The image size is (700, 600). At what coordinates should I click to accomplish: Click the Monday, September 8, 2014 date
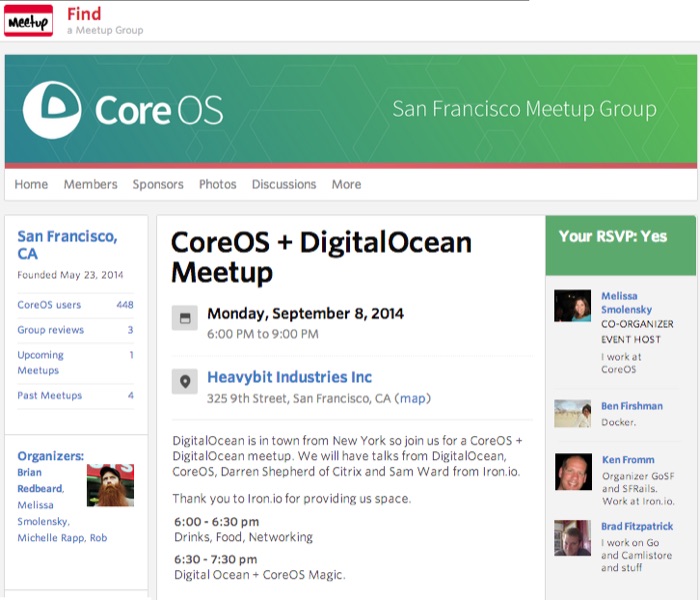click(x=305, y=313)
